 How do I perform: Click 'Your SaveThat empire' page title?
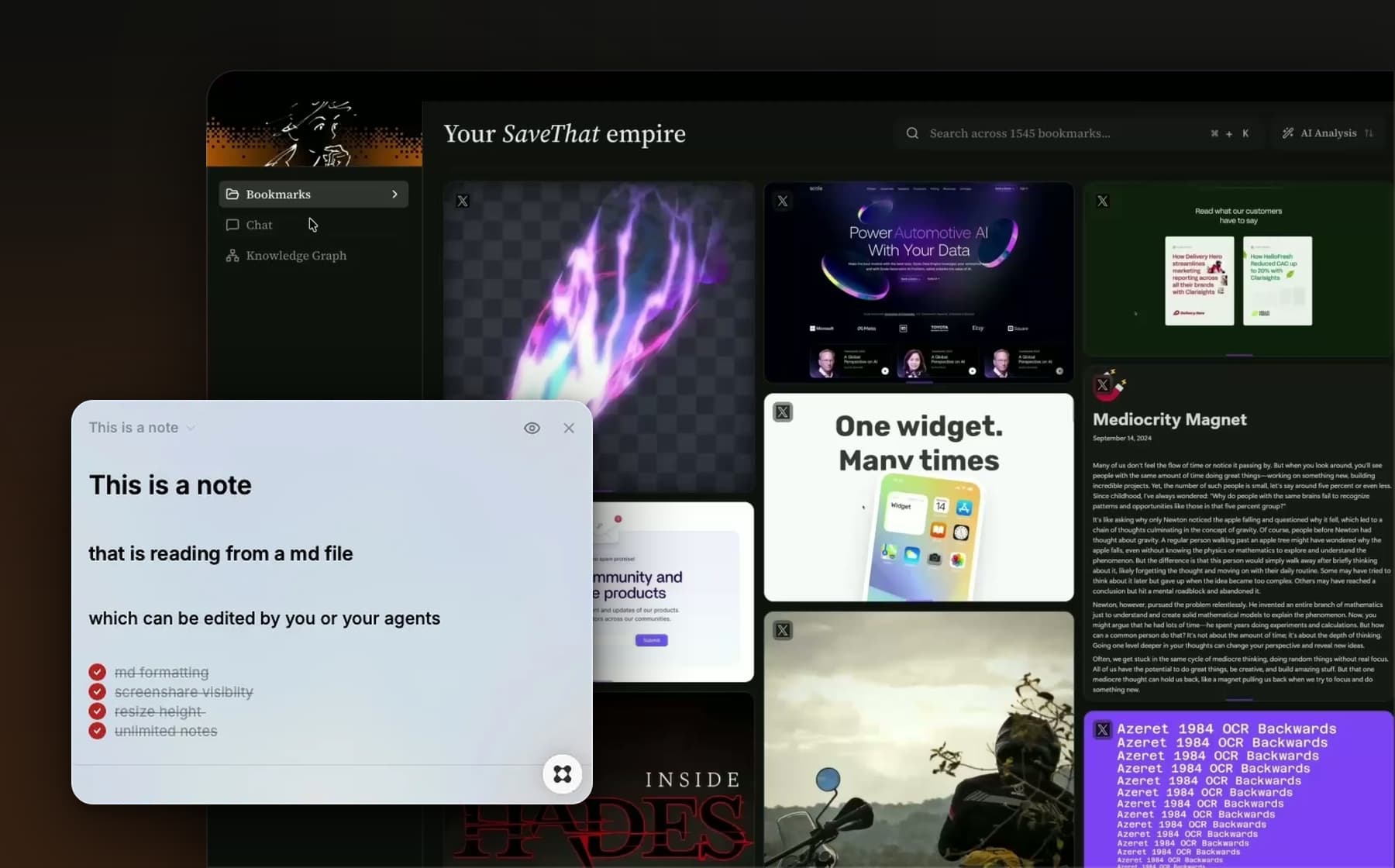tap(564, 133)
